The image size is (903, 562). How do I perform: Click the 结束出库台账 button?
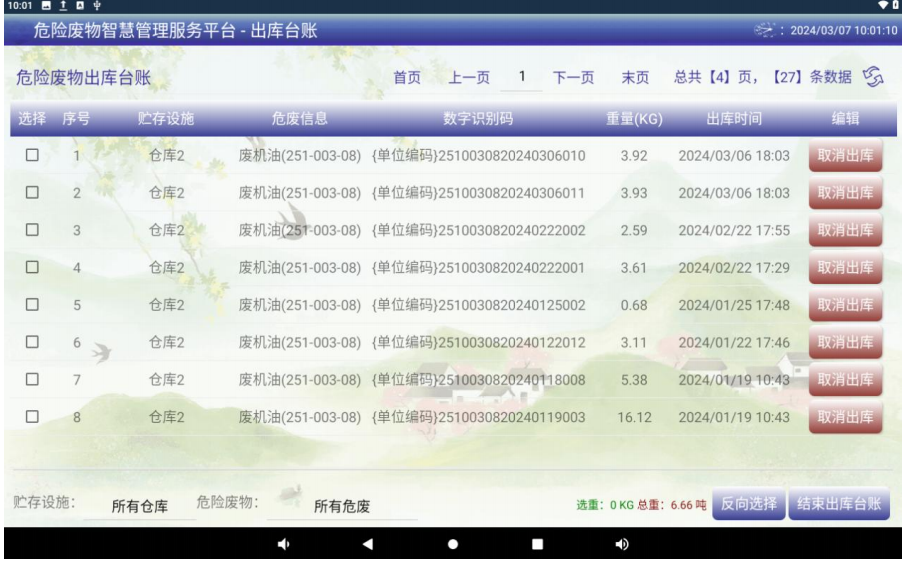pos(838,504)
